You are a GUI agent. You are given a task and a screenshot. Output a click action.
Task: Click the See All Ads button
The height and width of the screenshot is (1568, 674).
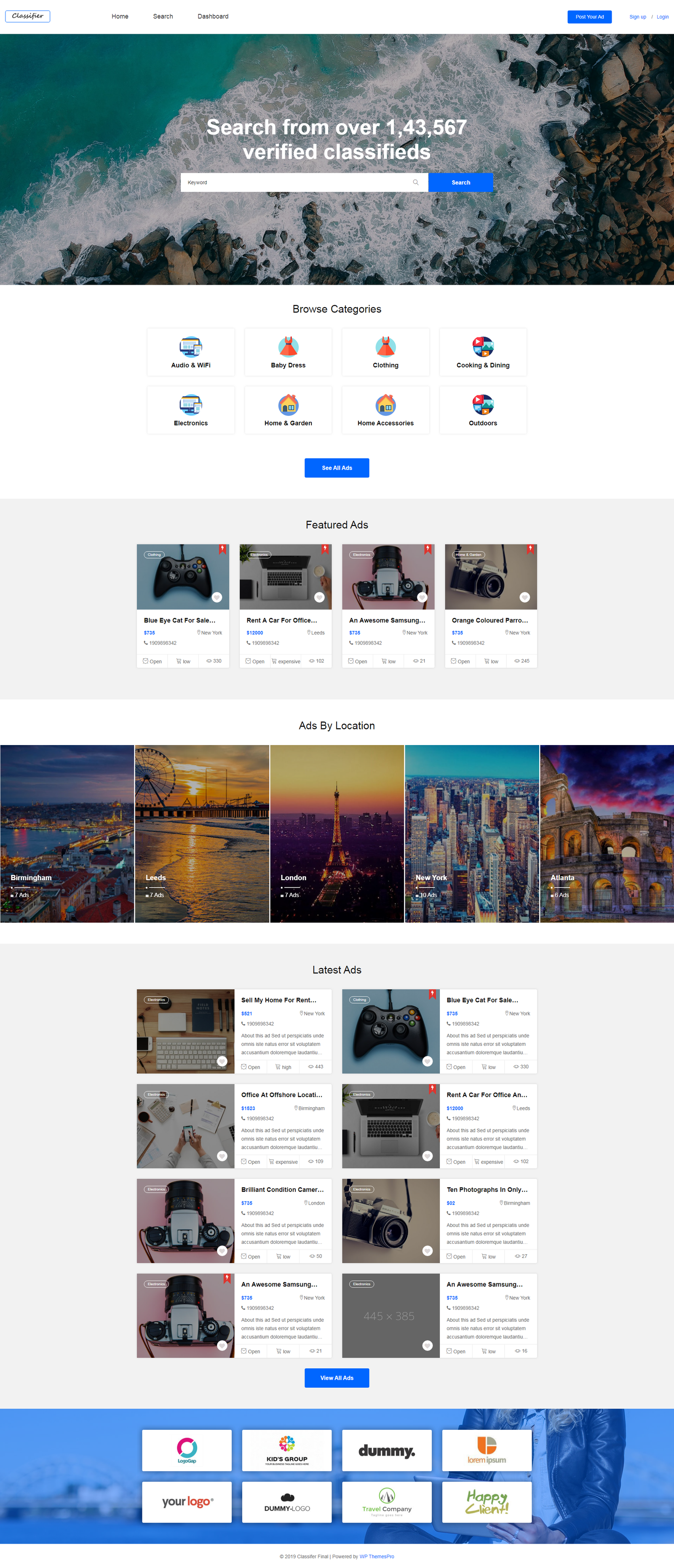(x=337, y=467)
